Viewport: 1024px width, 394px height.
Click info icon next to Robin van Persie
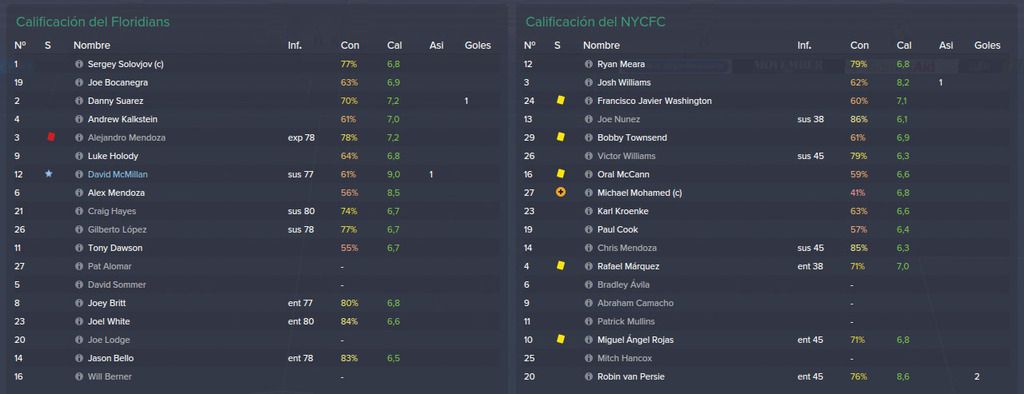588,376
